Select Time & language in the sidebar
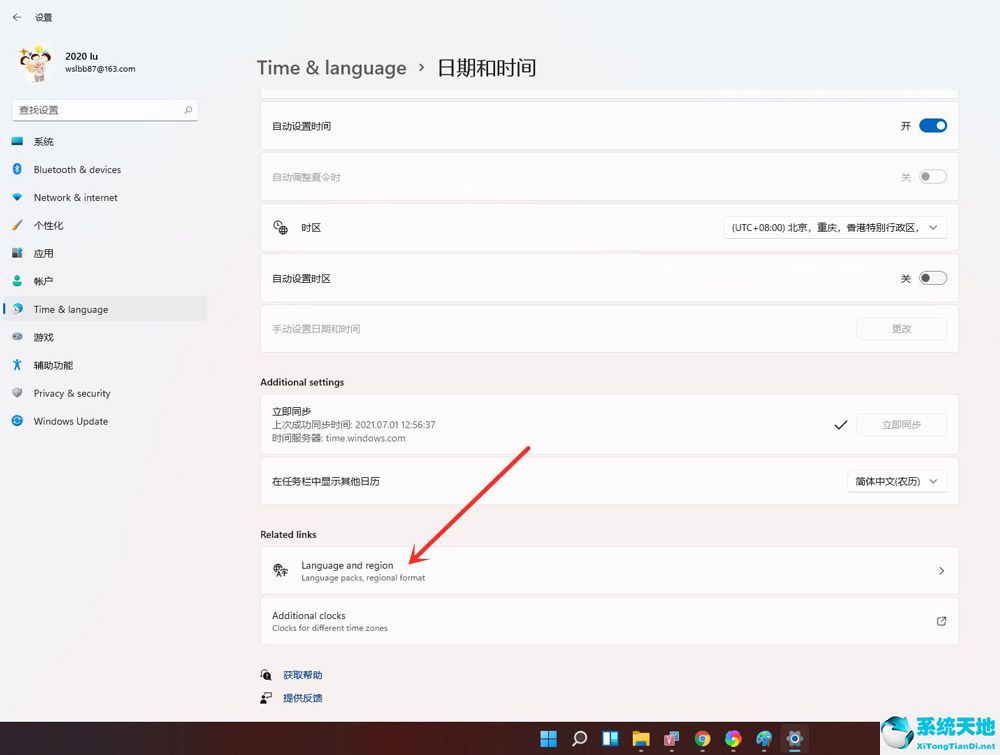Viewport: 1000px width, 755px height. [69, 309]
